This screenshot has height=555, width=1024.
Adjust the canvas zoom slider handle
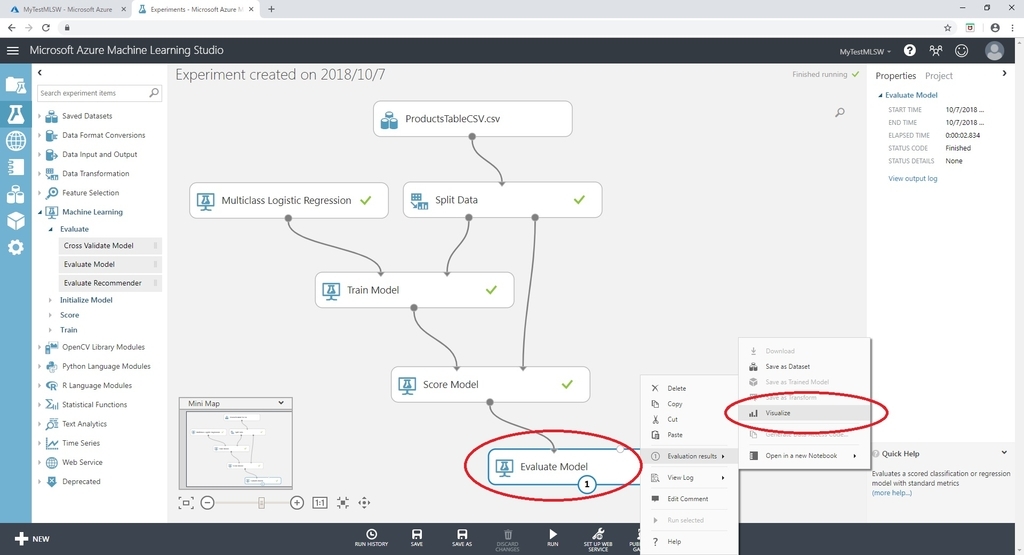coord(261,503)
